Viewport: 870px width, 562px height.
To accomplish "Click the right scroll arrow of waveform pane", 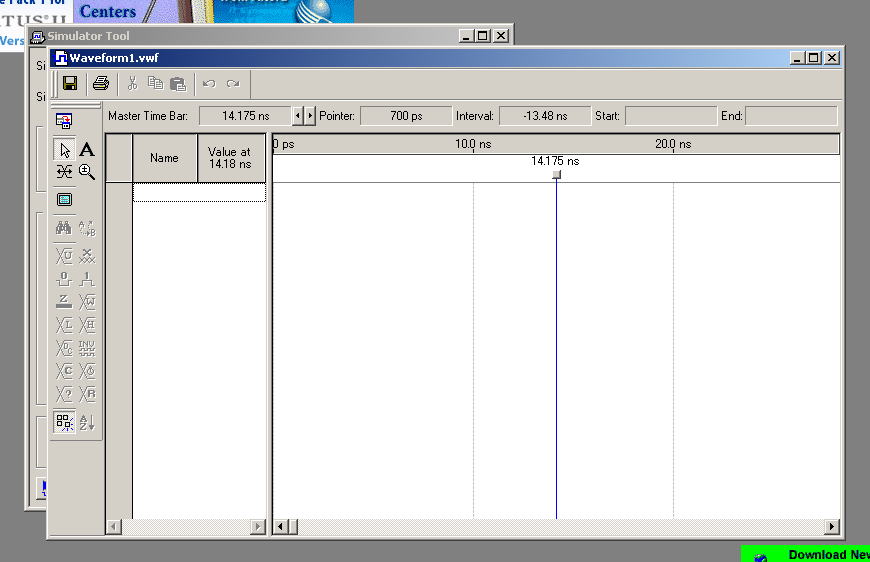I will point(831,526).
